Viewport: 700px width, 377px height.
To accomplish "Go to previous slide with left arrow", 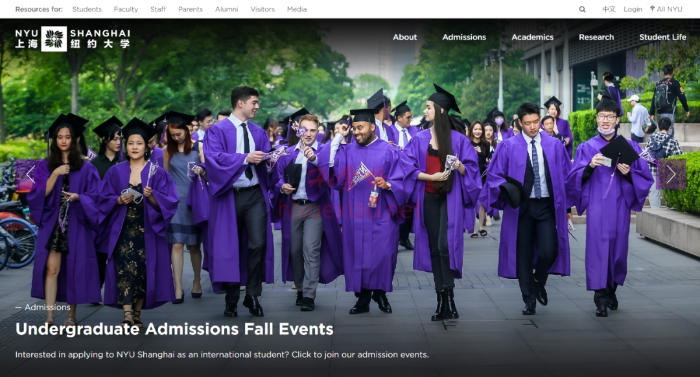I will pos(30,175).
